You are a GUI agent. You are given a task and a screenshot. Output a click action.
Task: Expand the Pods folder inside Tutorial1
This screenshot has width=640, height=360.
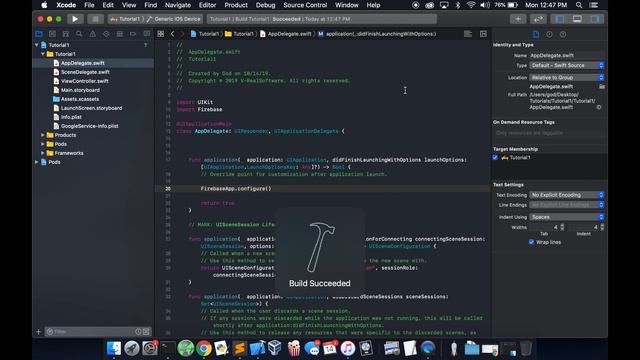point(43,144)
